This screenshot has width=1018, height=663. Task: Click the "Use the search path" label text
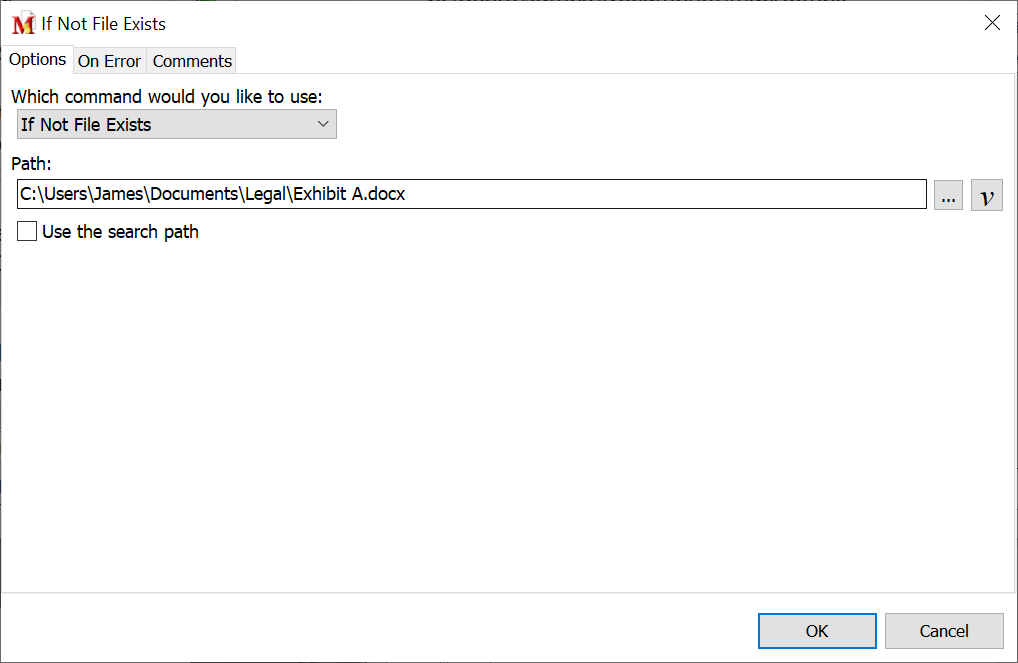coord(120,232)
